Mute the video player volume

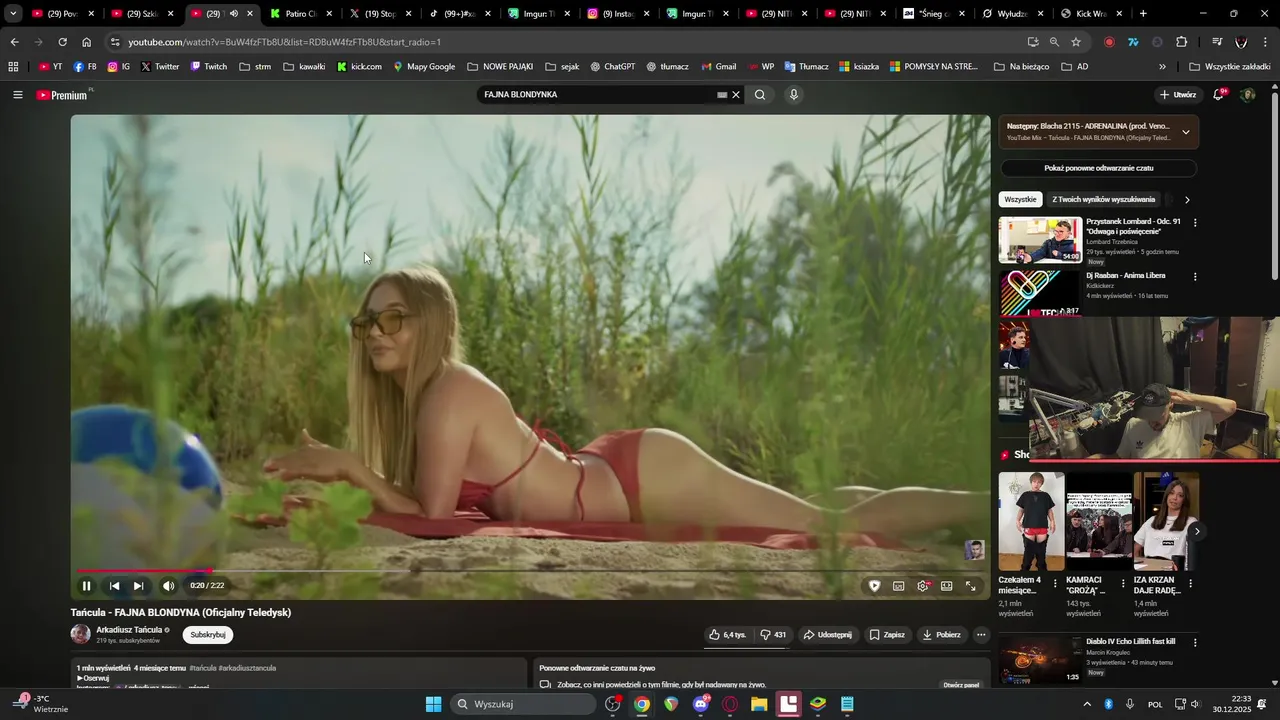point(168,586)
